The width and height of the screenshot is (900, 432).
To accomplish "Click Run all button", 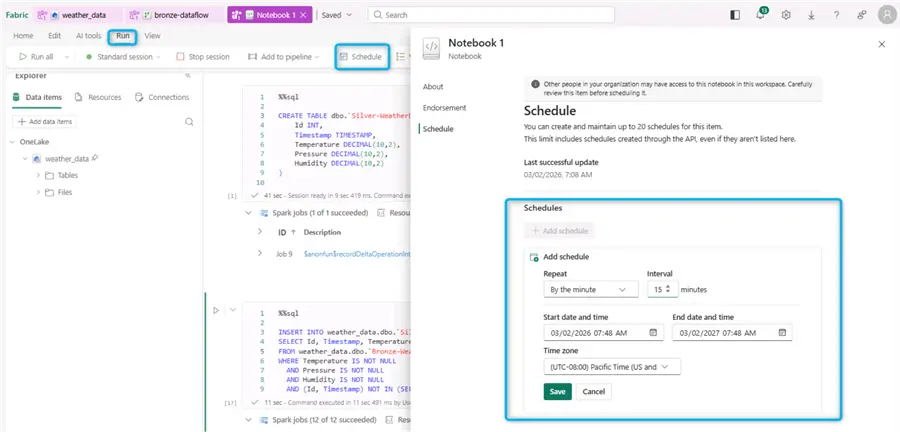I will click(36, 57).
